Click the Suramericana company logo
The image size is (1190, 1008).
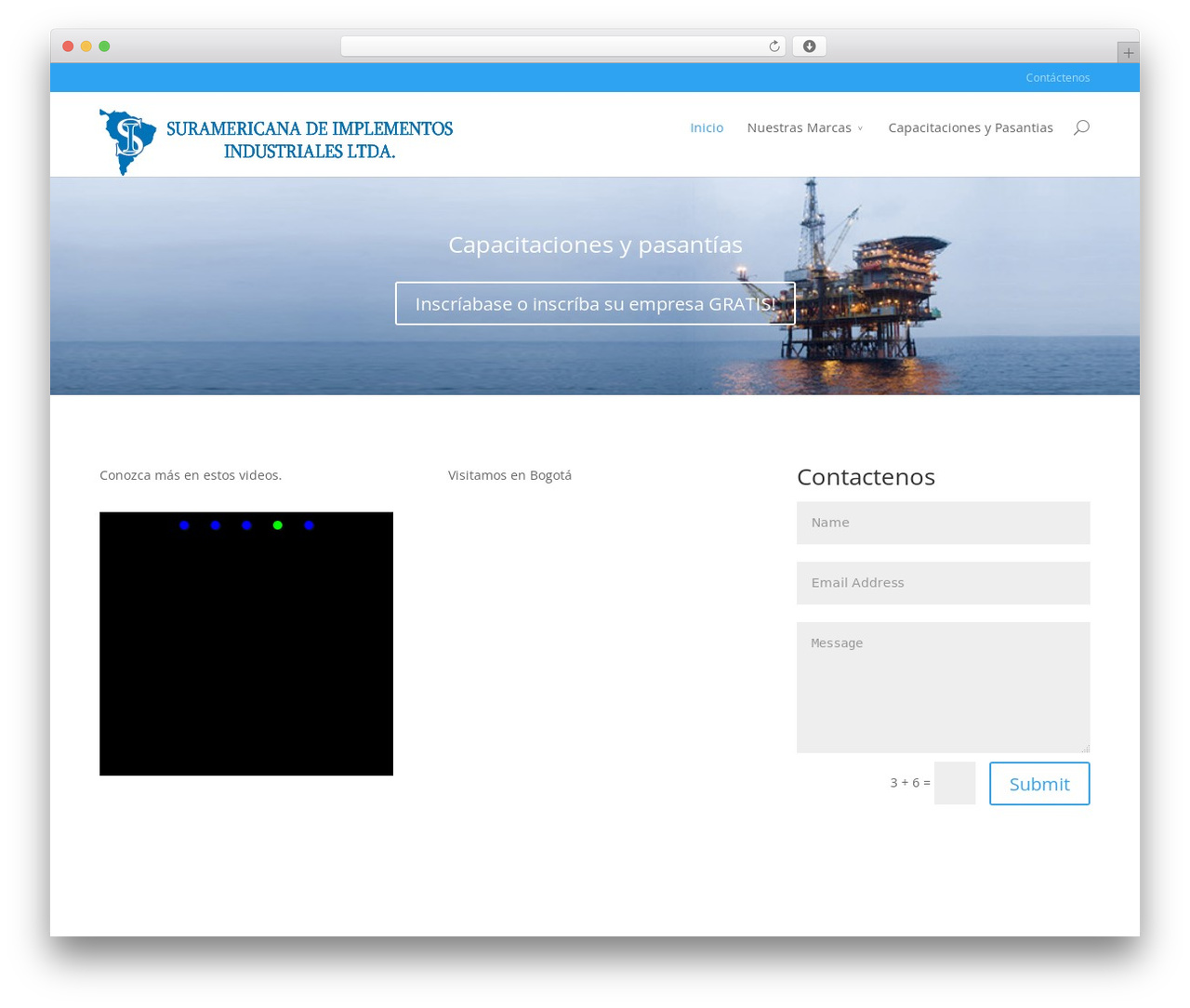click(276, 141)
